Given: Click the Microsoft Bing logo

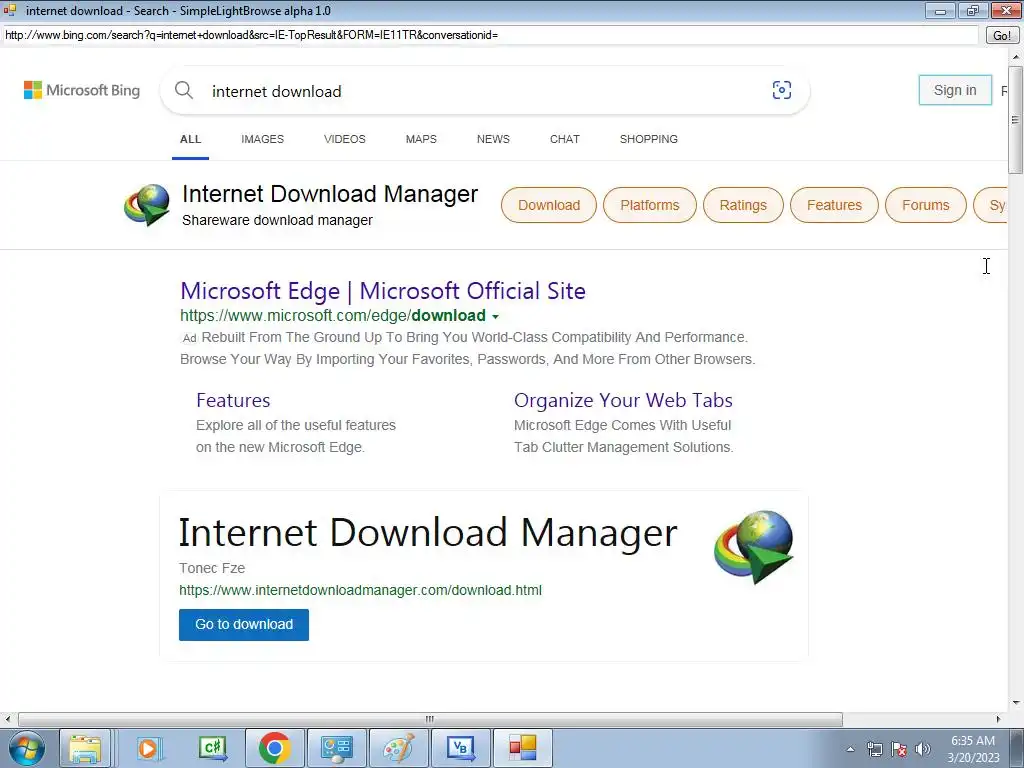Looking at the screenshot, I should point(82,90).
